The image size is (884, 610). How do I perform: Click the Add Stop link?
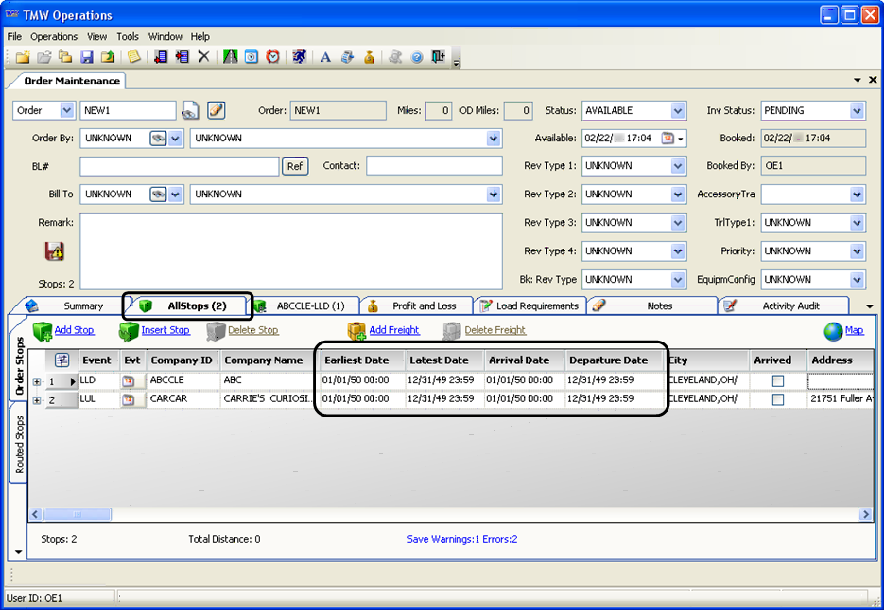tap(74, 330)
